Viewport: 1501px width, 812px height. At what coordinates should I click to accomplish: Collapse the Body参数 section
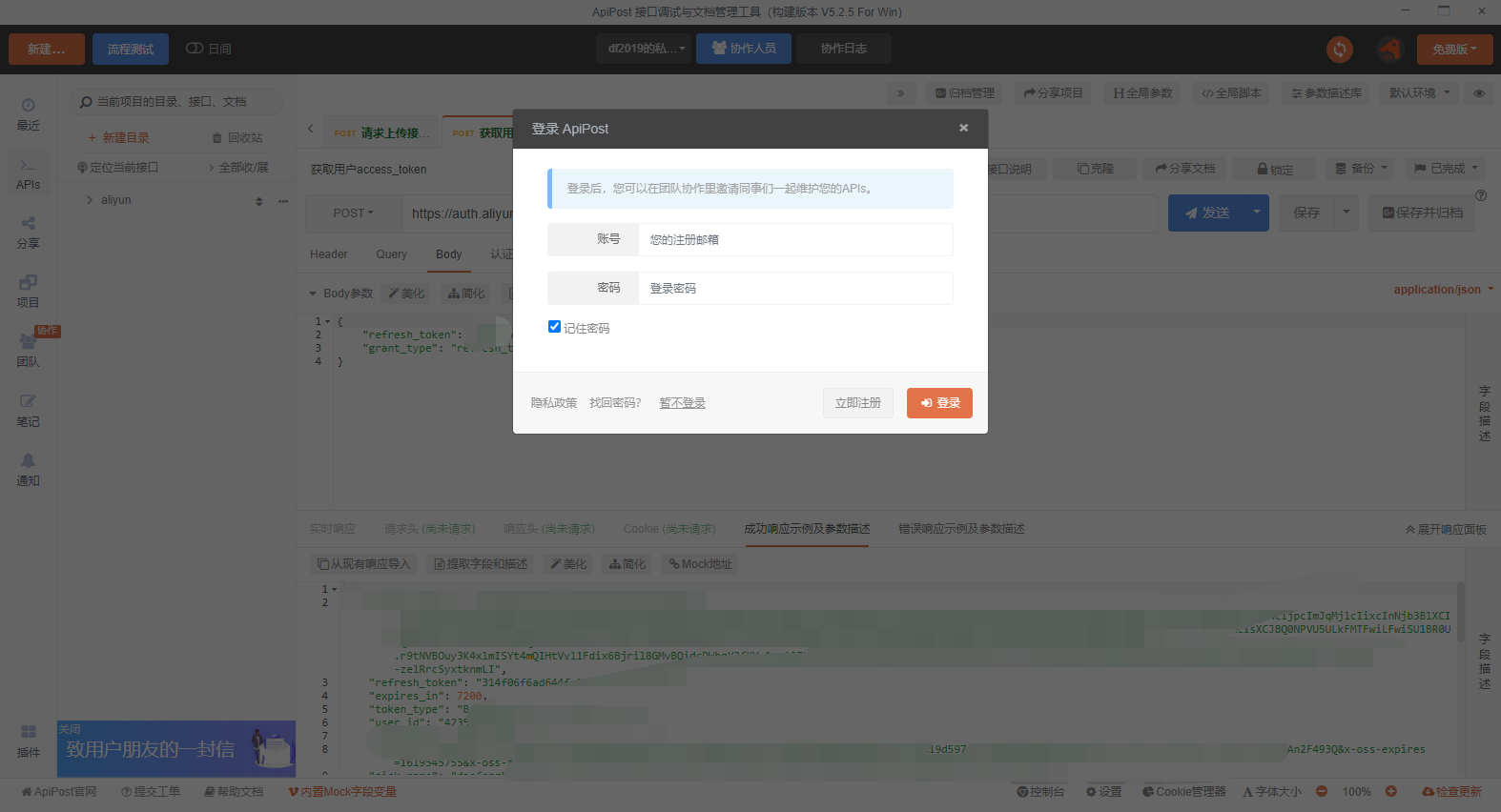click(x=312, y=294)
